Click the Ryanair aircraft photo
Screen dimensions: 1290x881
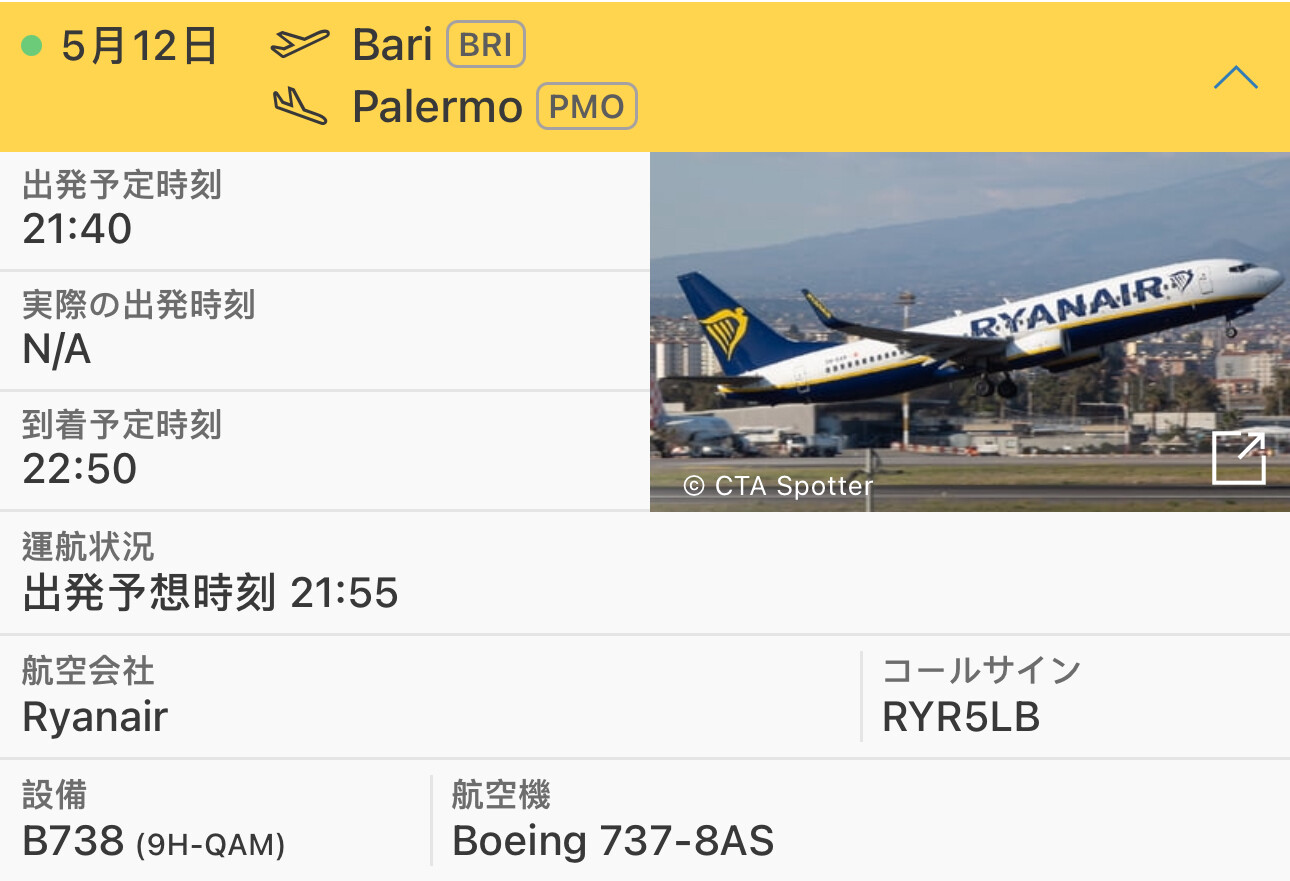tap(970, 332)
